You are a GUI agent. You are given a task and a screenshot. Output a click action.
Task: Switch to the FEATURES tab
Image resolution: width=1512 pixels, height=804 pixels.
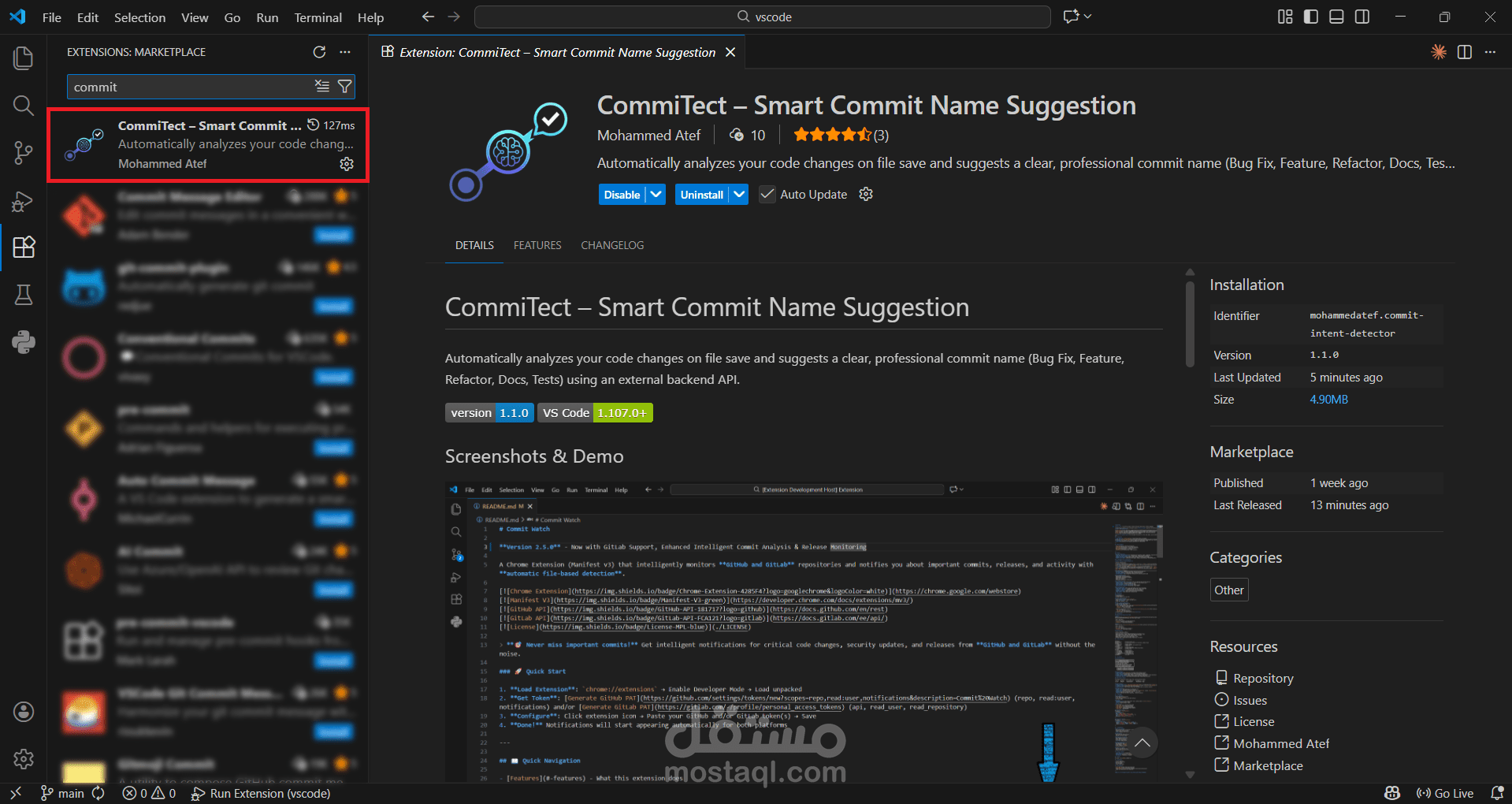point(537,245)
